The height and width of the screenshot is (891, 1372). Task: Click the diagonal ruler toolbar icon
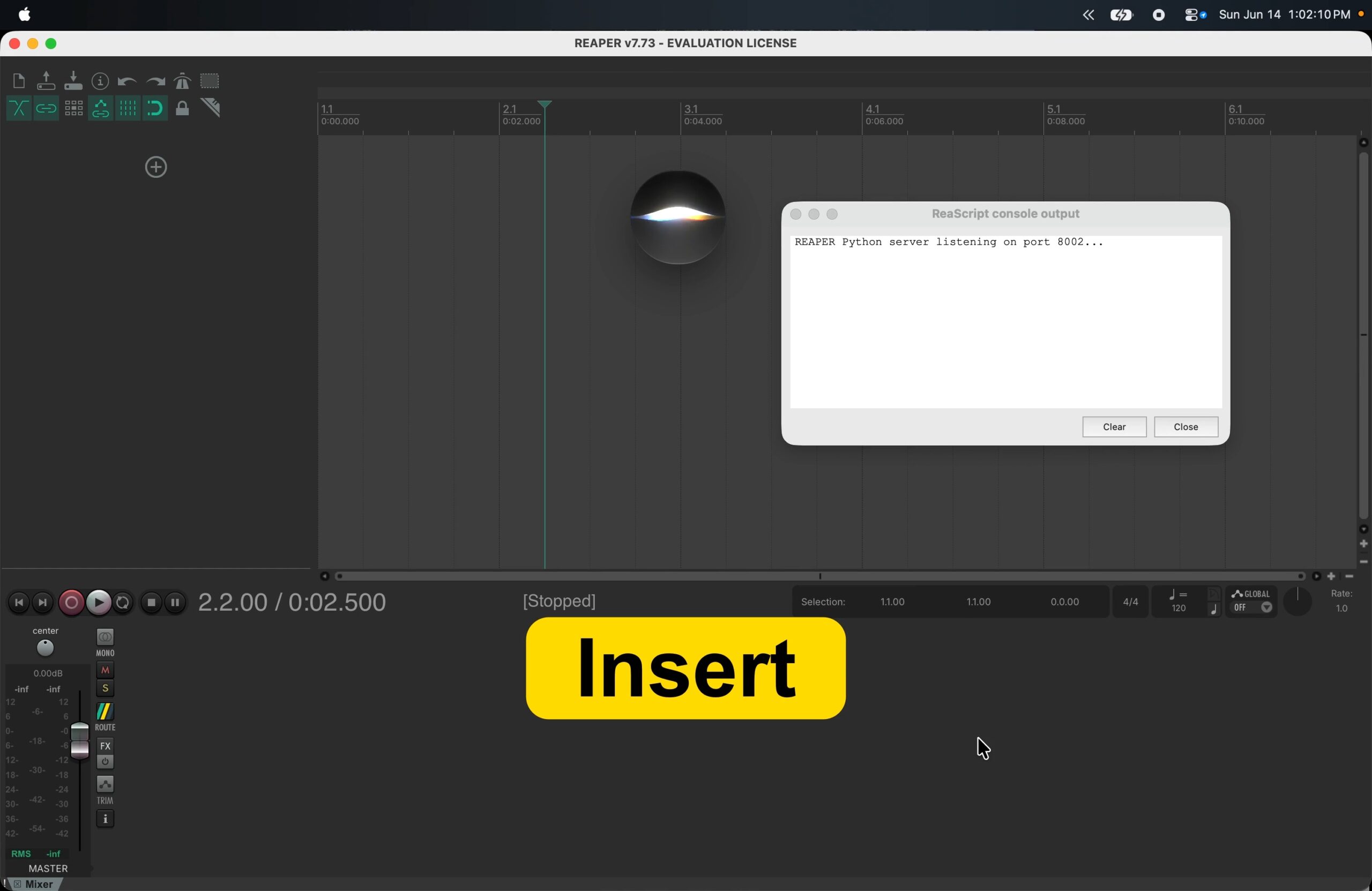pyautogui.click(x=211, y=108)
